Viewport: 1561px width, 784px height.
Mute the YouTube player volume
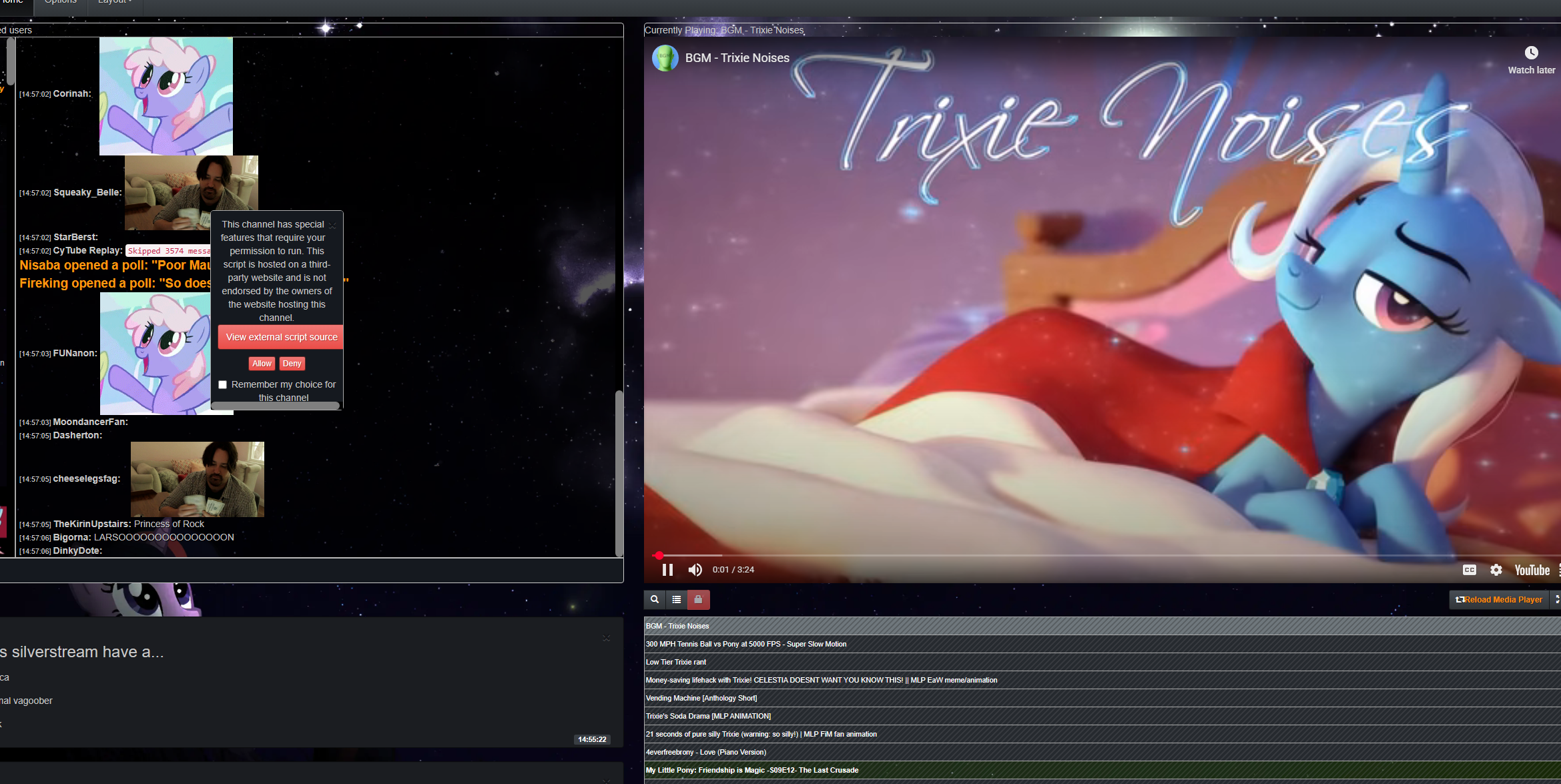point(695,570)
